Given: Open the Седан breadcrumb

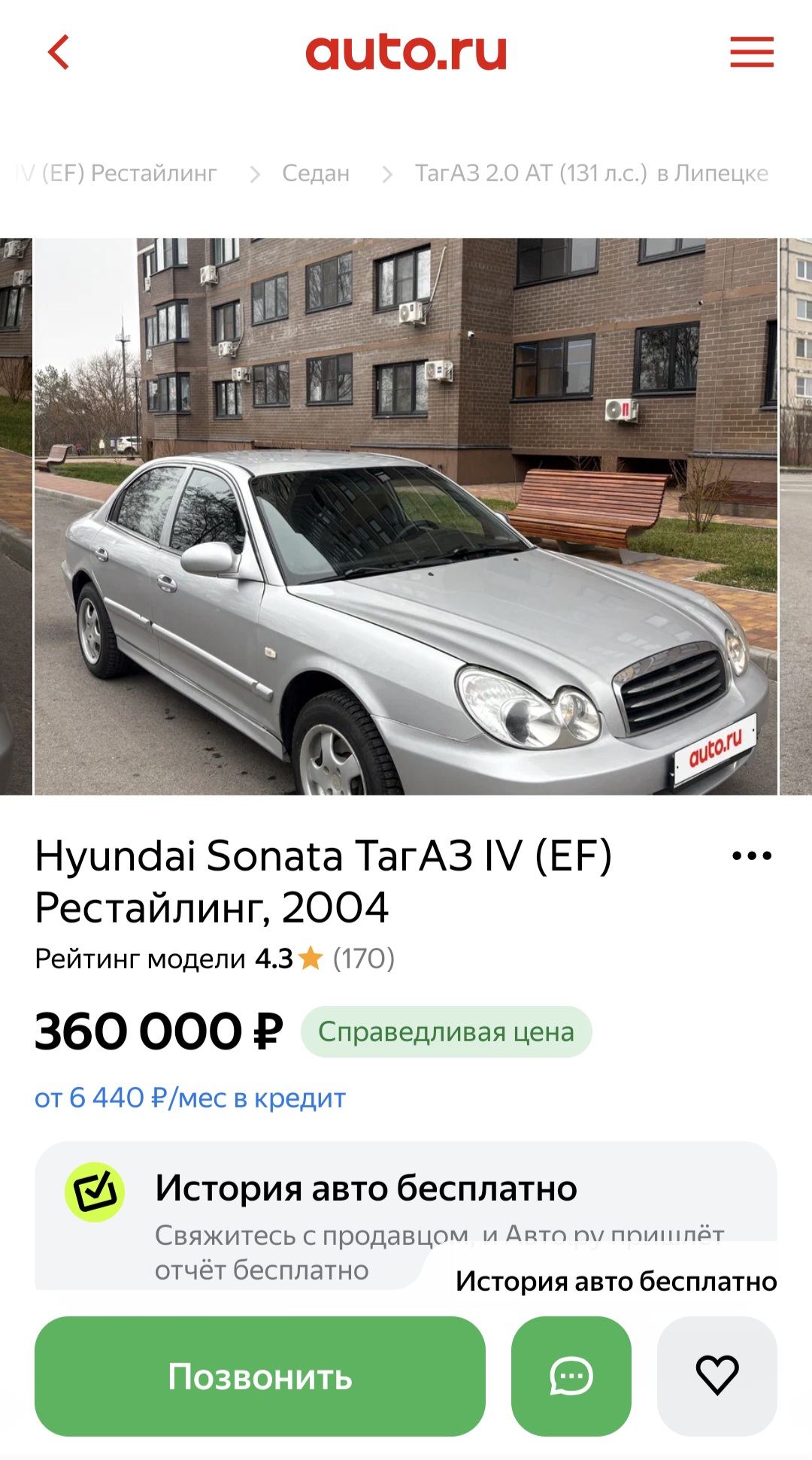Looking at the screenshot, I should (316, 174).
